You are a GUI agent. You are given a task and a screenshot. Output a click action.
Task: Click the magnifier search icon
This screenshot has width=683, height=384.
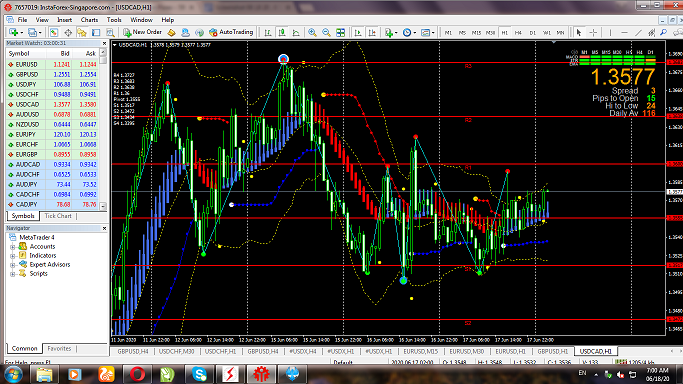click(x=664, y=33)
